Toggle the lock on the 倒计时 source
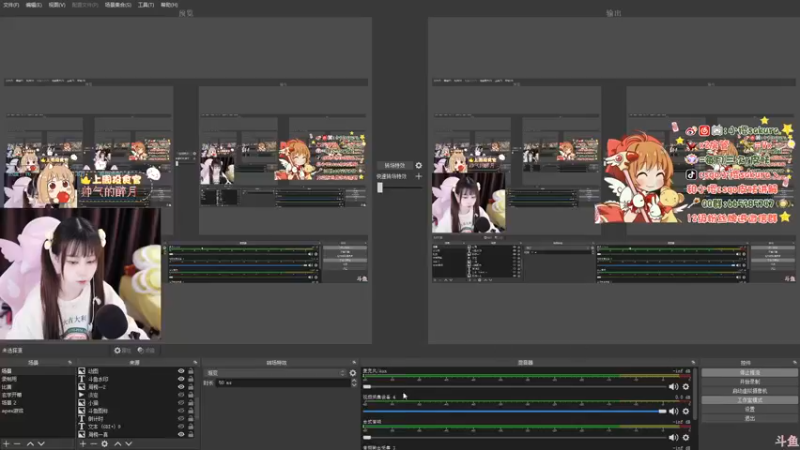Viewport: 800px width, 450px height. coord(191,418)
